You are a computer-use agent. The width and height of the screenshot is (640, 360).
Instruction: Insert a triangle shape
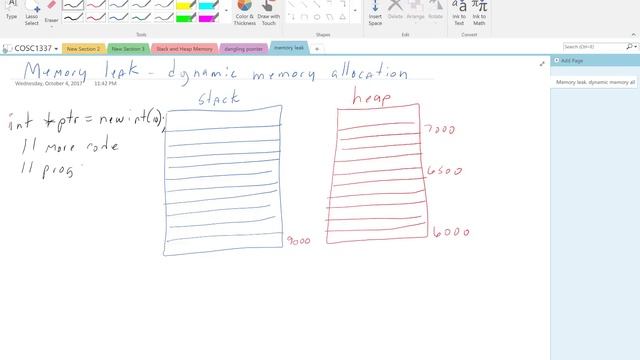pyautogui.click(x=342, y=17)
